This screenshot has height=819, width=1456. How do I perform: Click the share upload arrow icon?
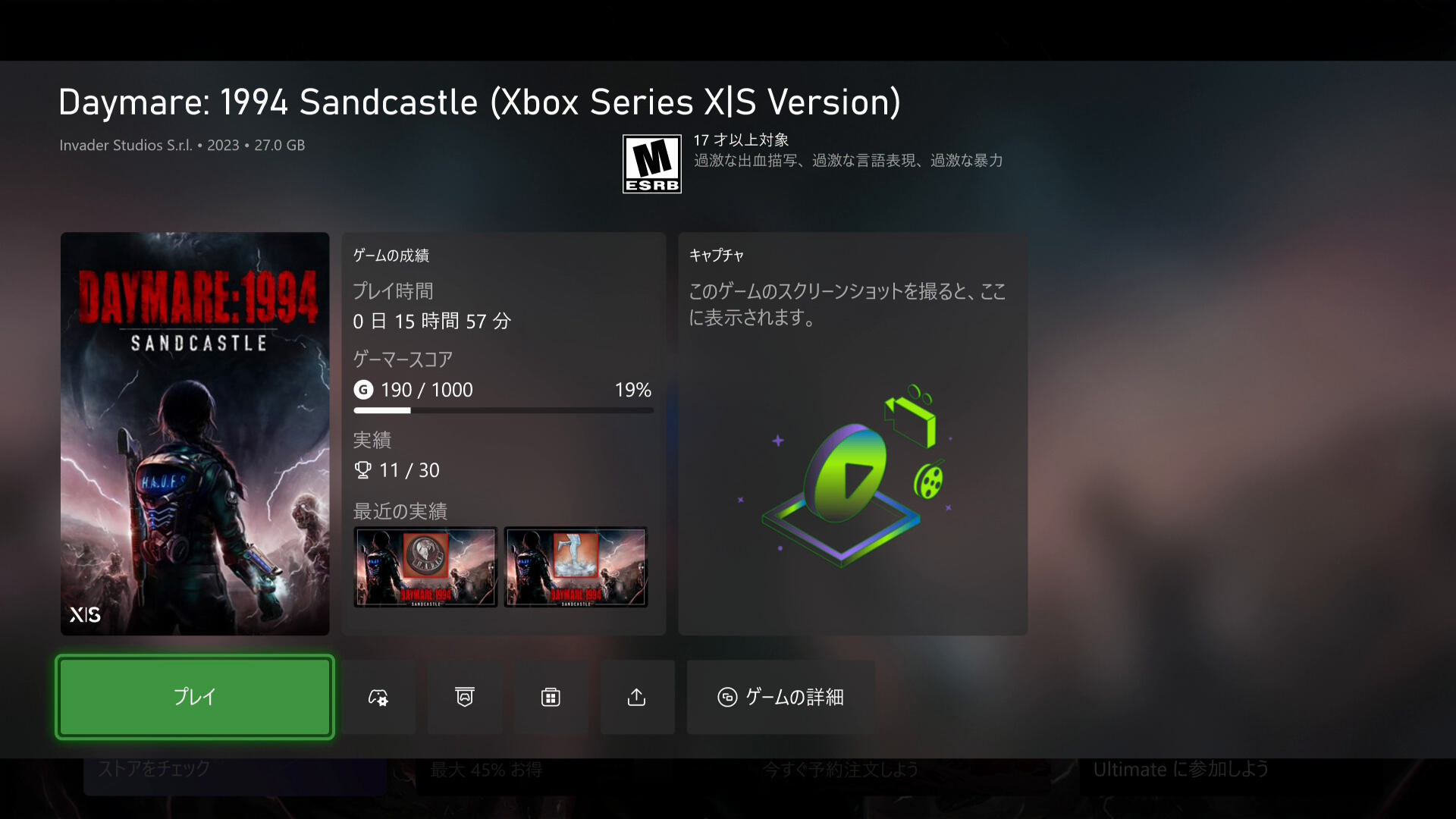637,697
